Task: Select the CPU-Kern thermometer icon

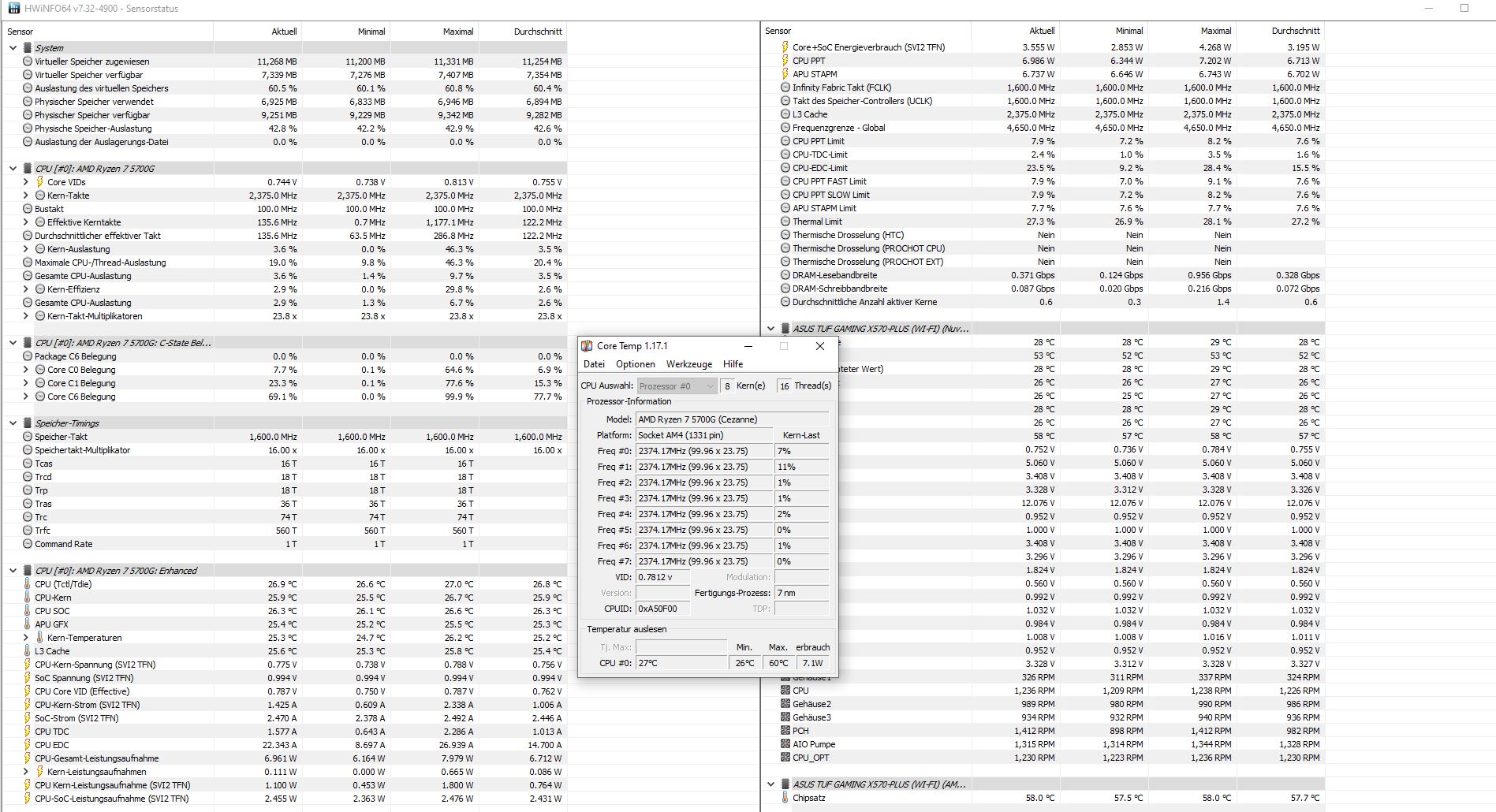Action: (28, 598)
